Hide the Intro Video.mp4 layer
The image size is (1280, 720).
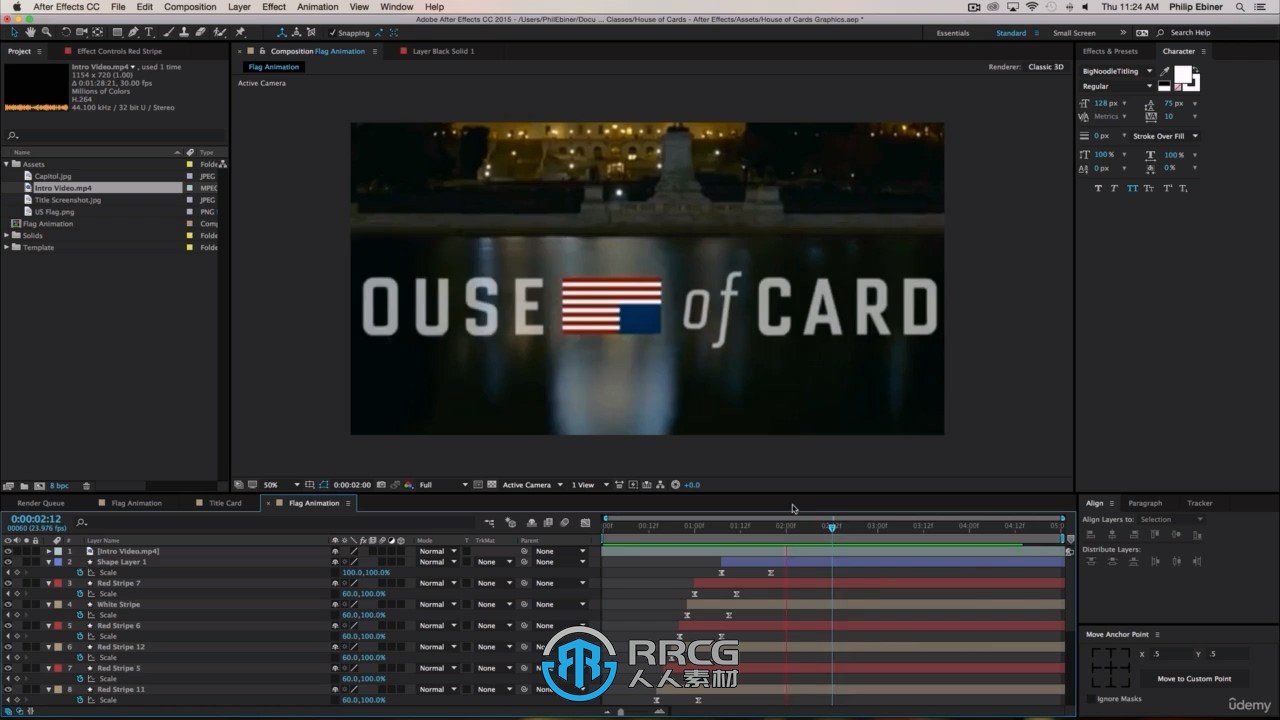(8, 551)
